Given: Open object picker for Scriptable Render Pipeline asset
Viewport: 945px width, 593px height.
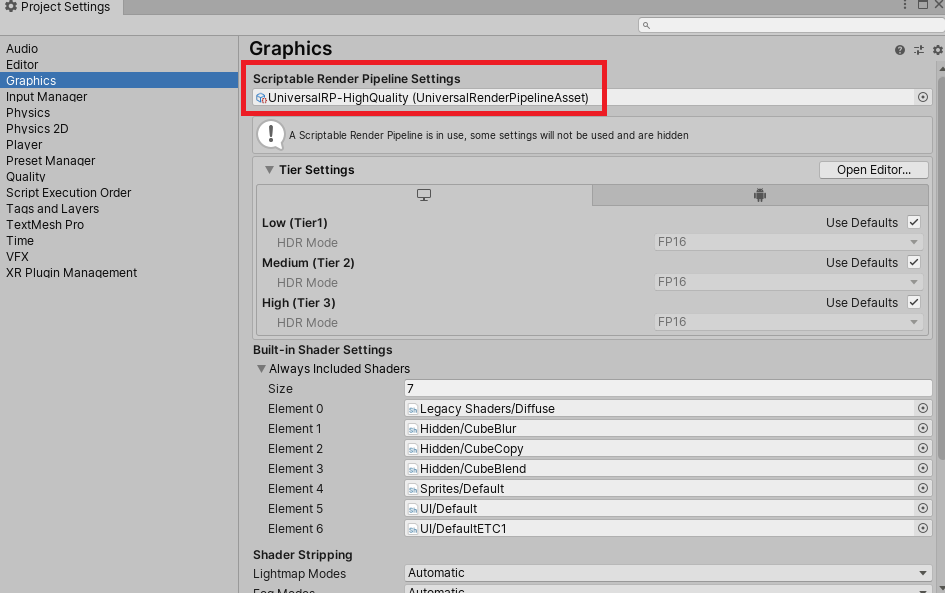Looking at the screenshot, I should coord(923,97).
